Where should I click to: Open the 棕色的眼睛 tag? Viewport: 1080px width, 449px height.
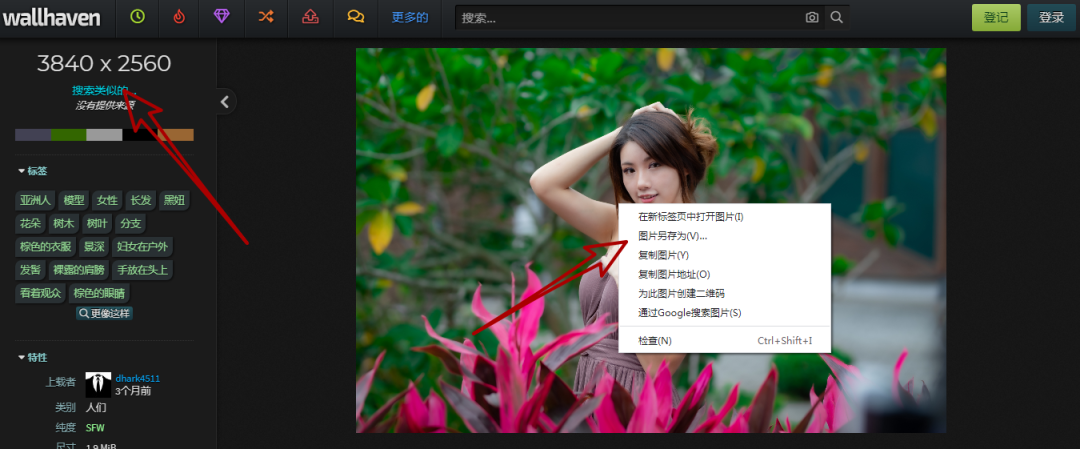click(99, 293)
